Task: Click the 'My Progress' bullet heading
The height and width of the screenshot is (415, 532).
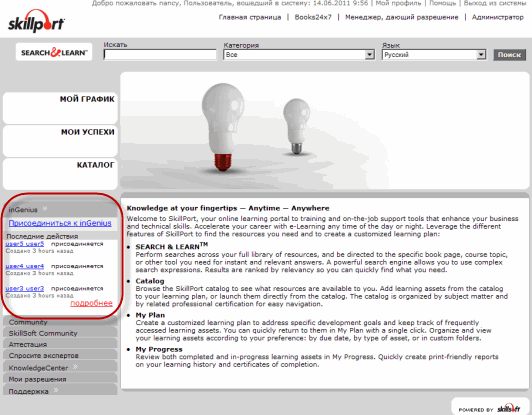Action: [159, 349]
